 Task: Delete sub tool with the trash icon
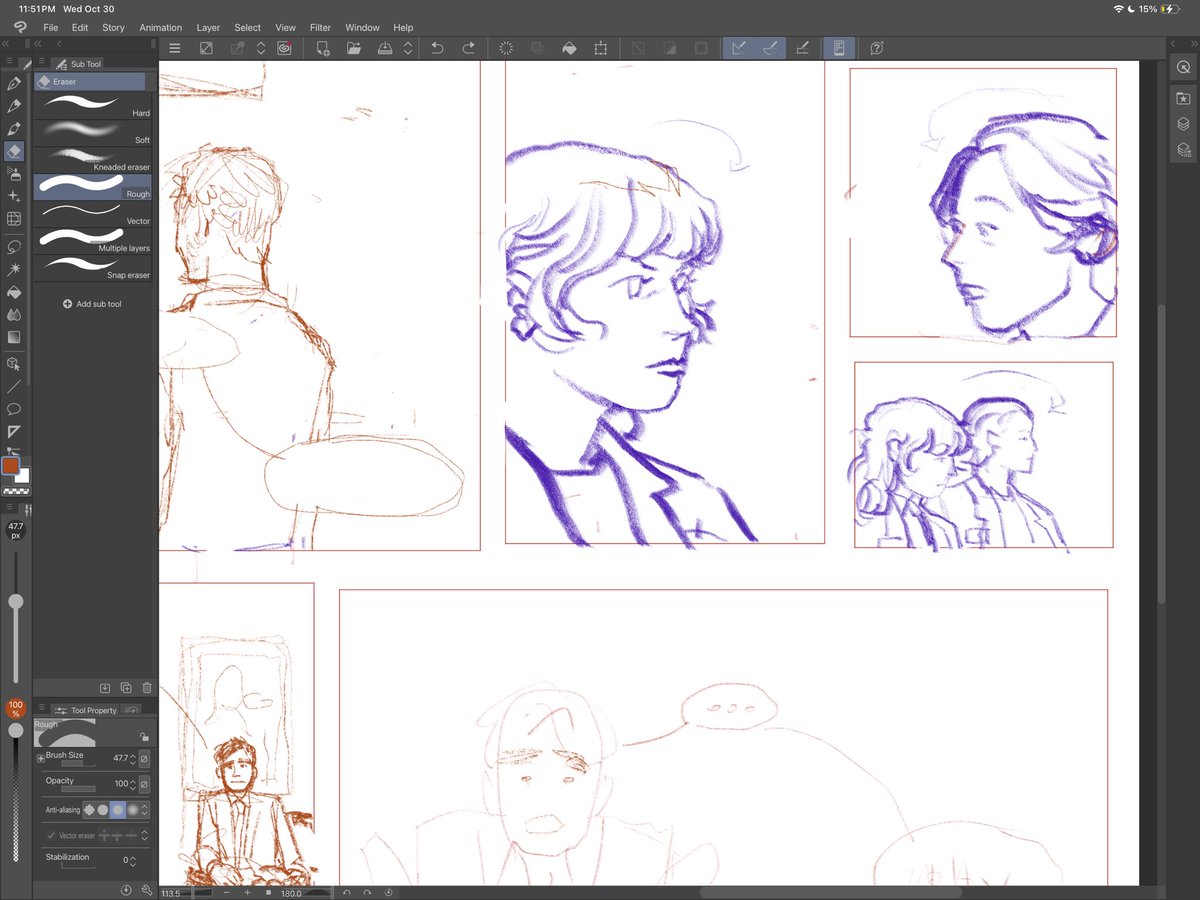pos(147,688)
